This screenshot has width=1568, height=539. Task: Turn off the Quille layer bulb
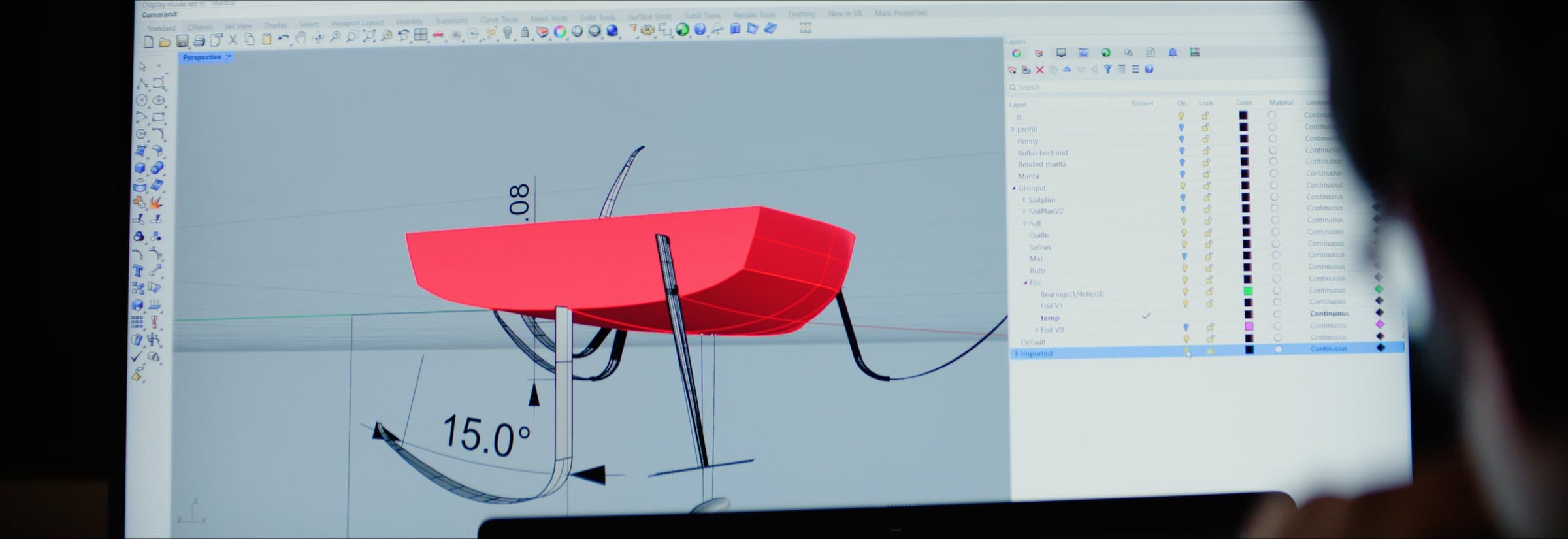coord(1184,233)
